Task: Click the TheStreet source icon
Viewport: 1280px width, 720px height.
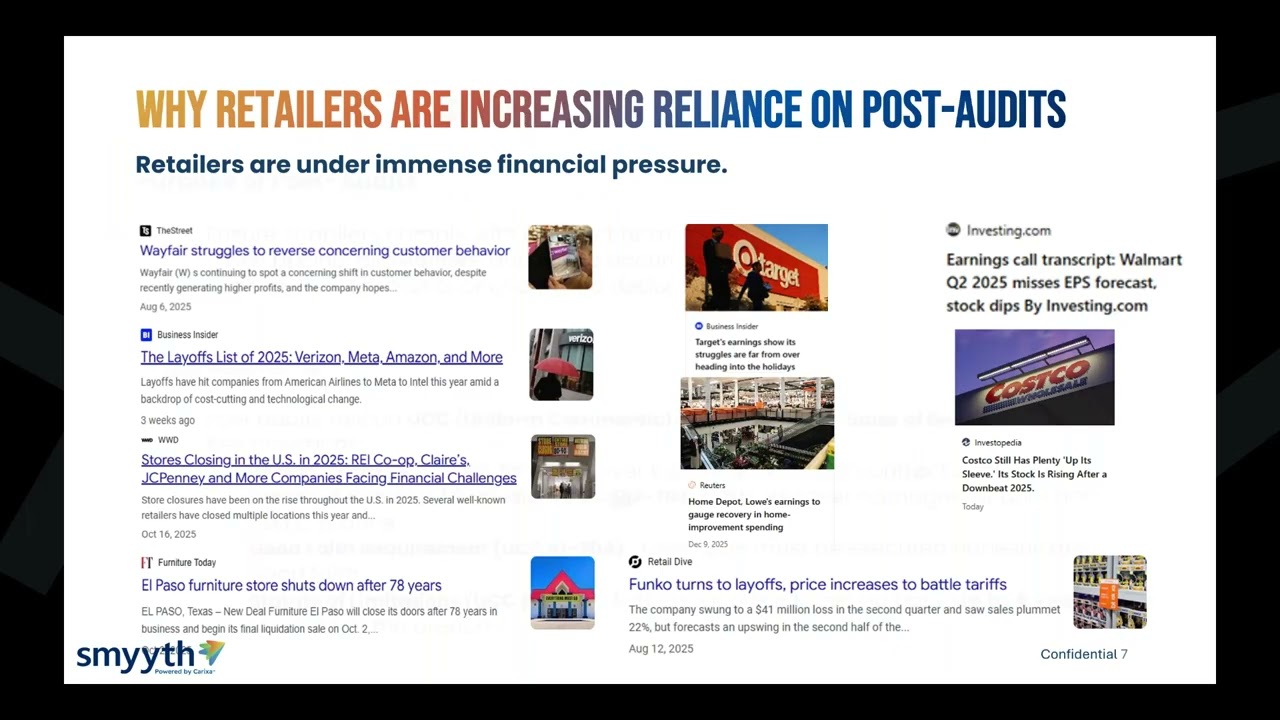Action: [x=145, y=231]
